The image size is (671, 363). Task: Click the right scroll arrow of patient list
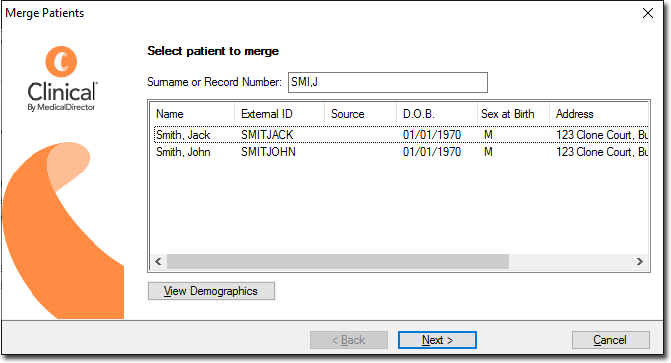[x=639, y=261]
